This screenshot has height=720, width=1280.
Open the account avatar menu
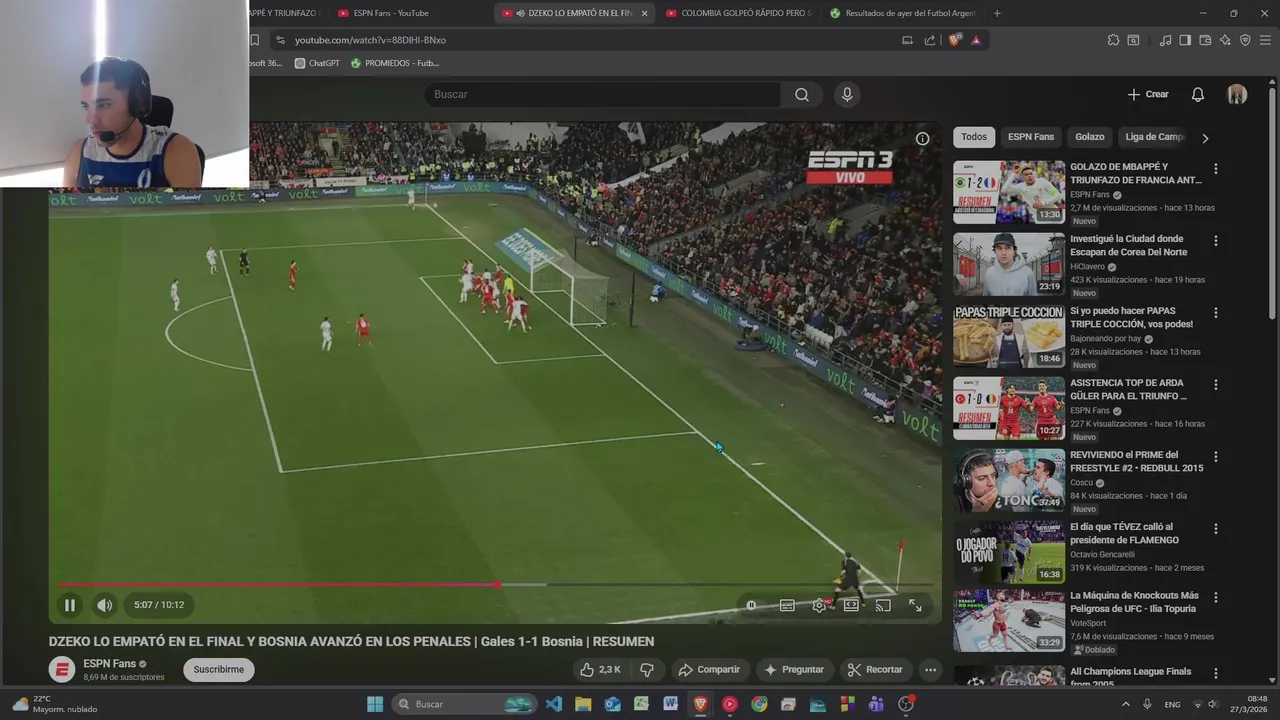[1237, 94]
